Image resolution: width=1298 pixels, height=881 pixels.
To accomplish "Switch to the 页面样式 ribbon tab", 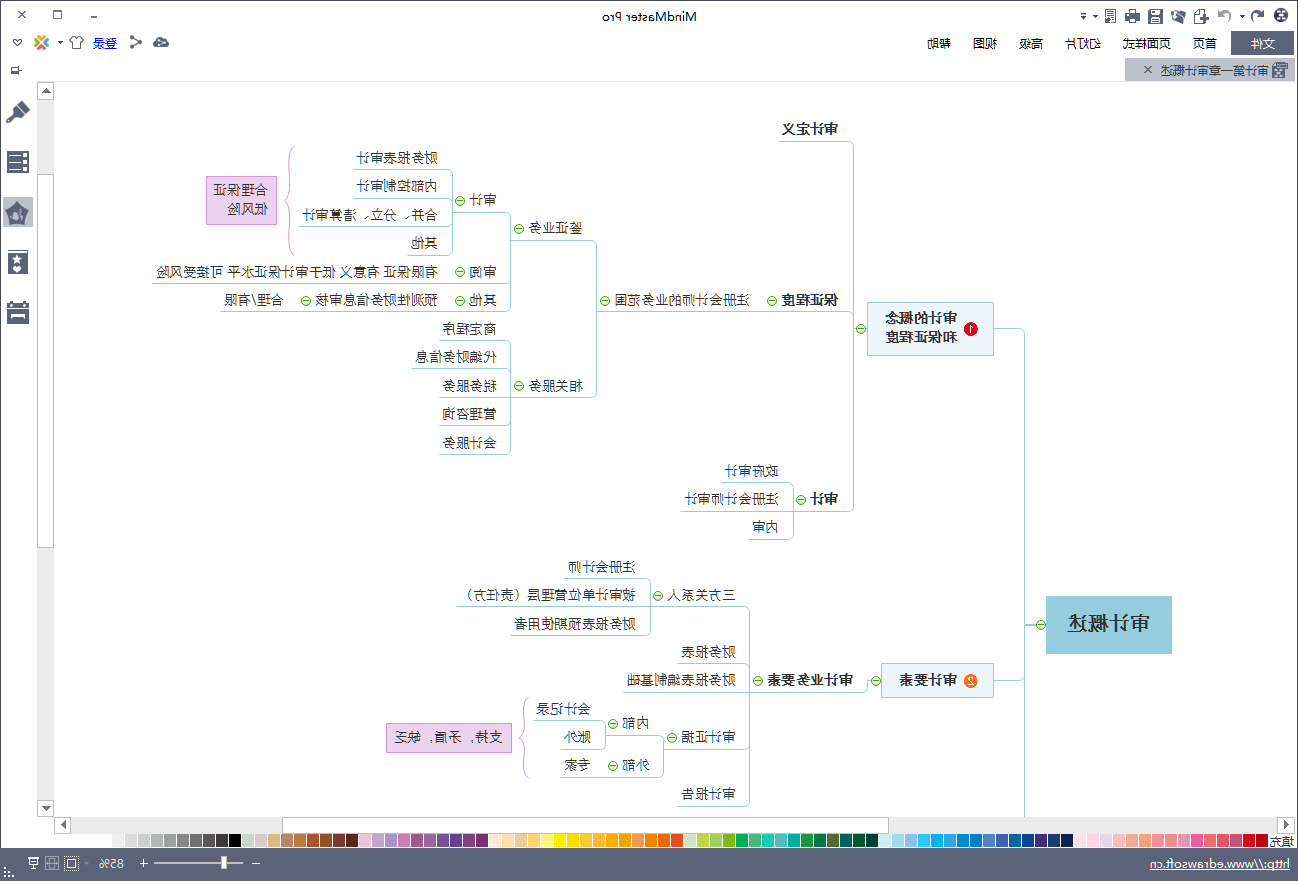I will click(1146, 43).
